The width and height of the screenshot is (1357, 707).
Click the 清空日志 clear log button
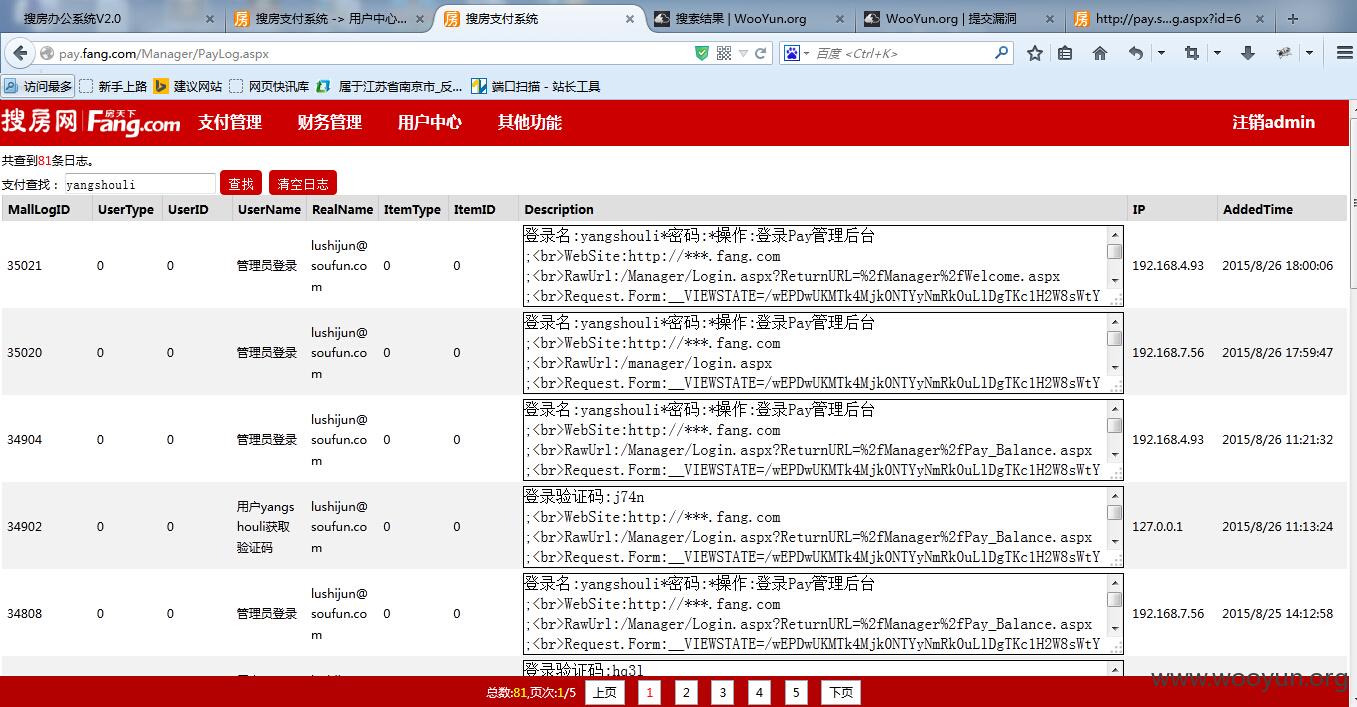pos(303,183)
